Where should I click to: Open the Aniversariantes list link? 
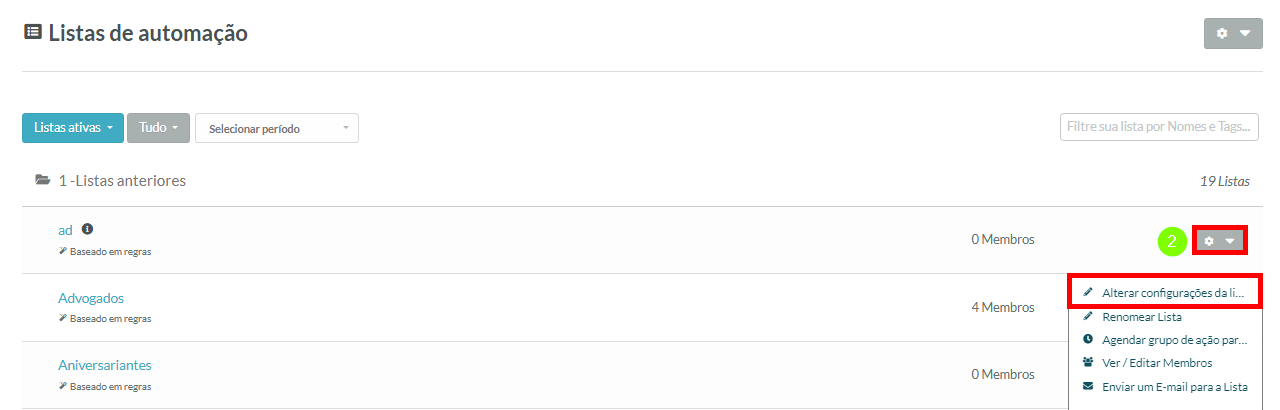click(x=105, y=365)
